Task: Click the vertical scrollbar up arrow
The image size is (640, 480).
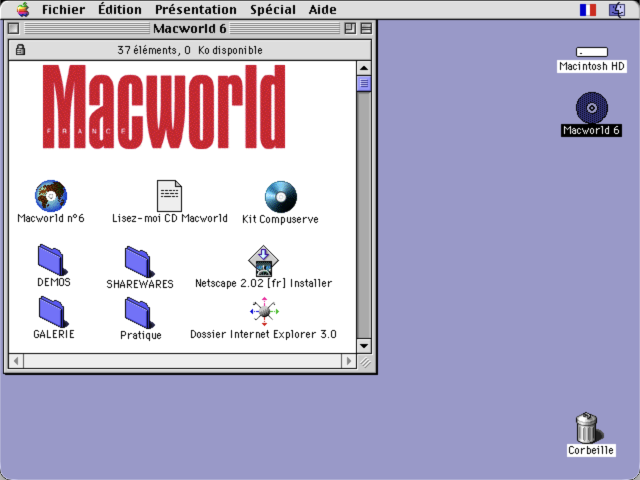Action: (364, 68)
